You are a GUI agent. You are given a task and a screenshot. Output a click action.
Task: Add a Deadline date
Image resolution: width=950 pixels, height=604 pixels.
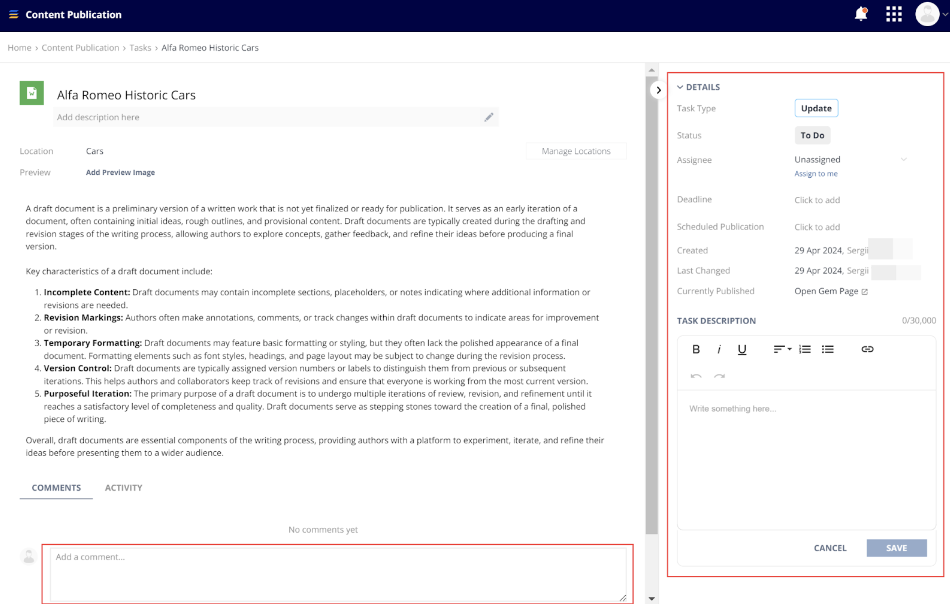(x=817, y=200)
